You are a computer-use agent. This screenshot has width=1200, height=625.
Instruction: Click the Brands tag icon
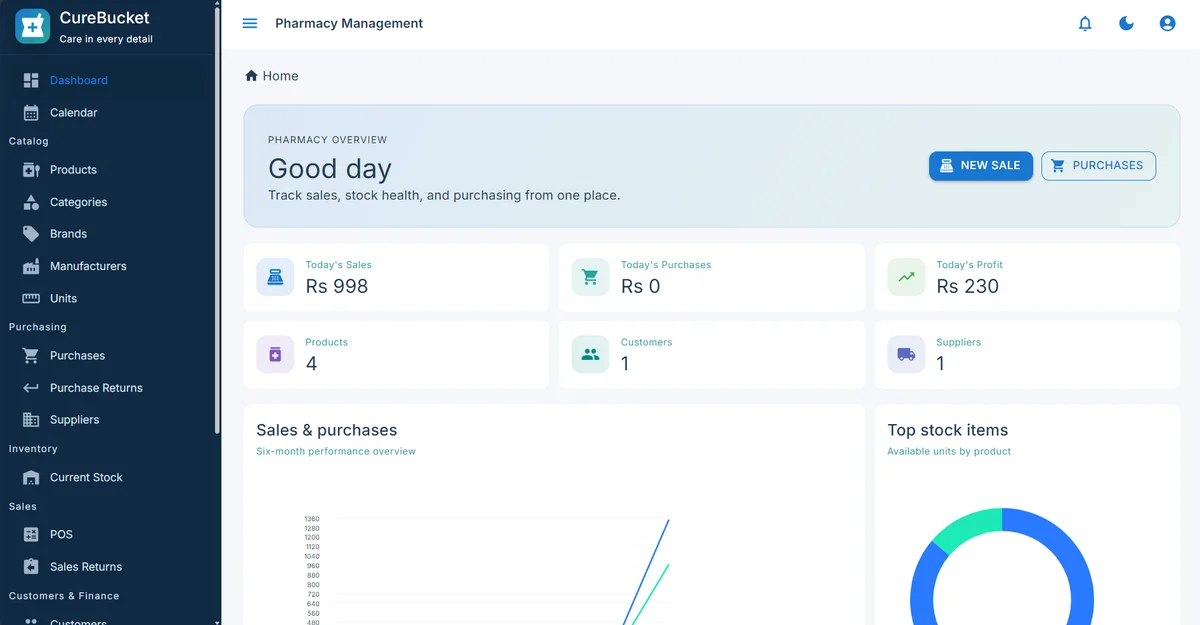(x=31, y=234)
